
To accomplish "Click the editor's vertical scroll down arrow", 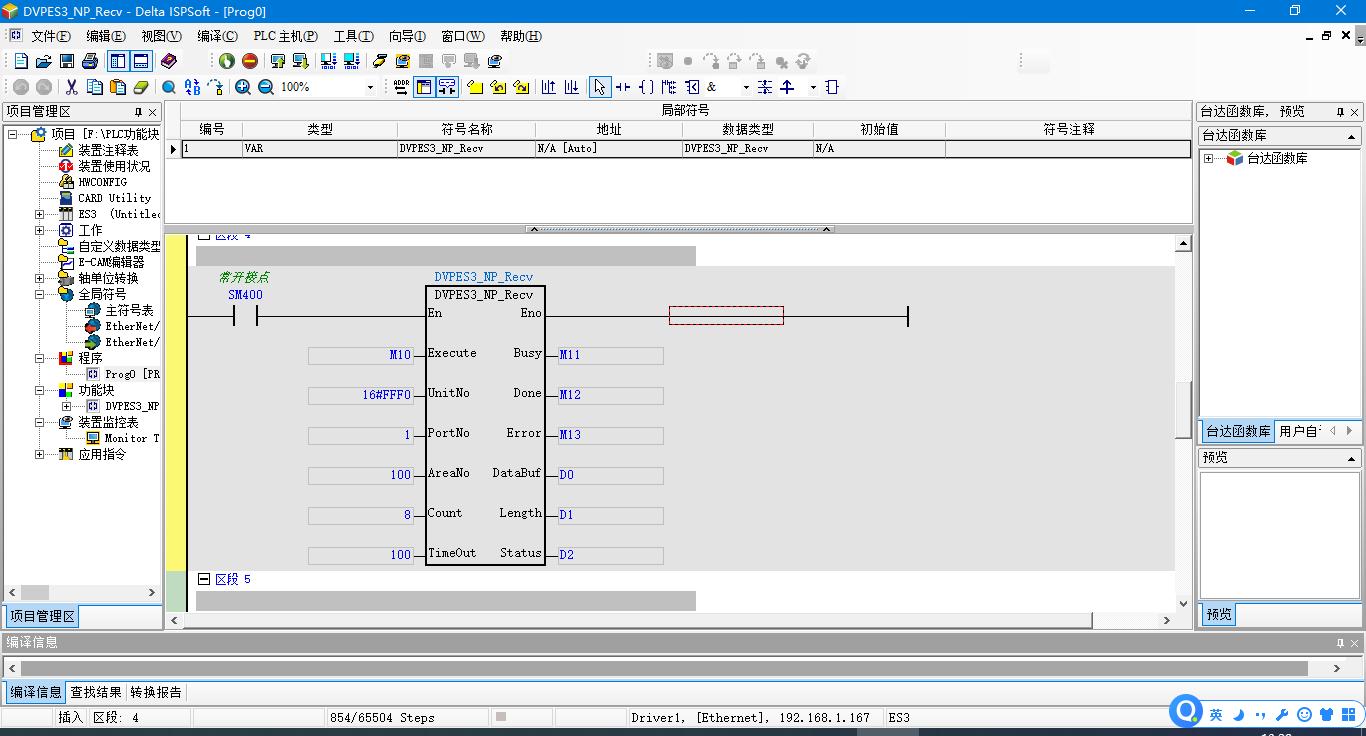I will coord(1183,603).
